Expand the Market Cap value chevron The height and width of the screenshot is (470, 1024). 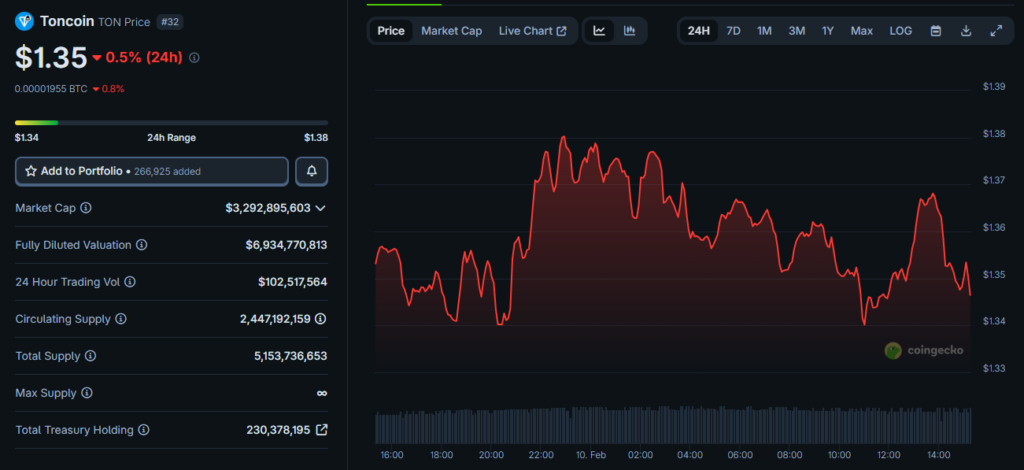[x=320, y=208]
